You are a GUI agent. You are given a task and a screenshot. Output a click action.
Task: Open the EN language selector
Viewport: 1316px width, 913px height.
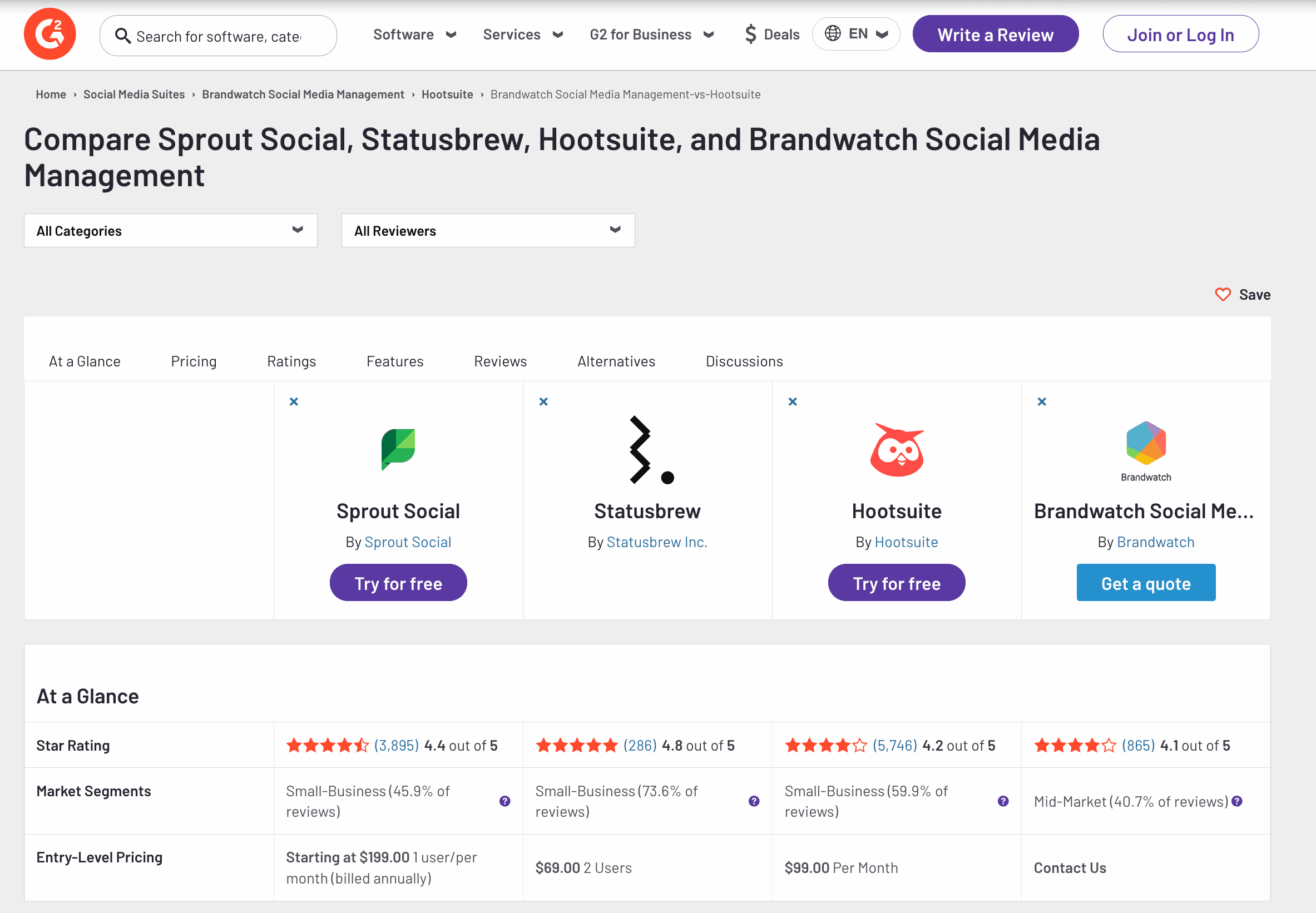click(855, 34)
